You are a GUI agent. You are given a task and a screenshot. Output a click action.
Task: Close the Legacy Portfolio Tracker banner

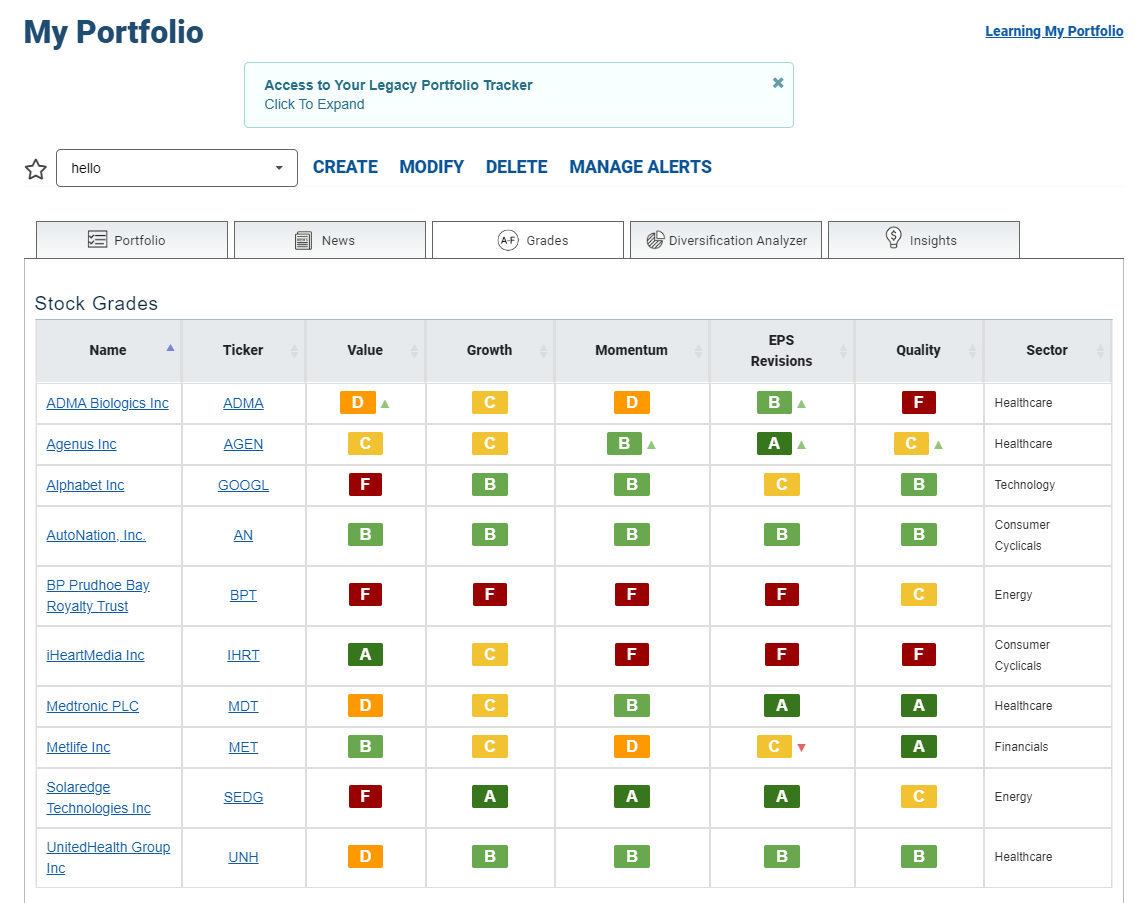778,83
